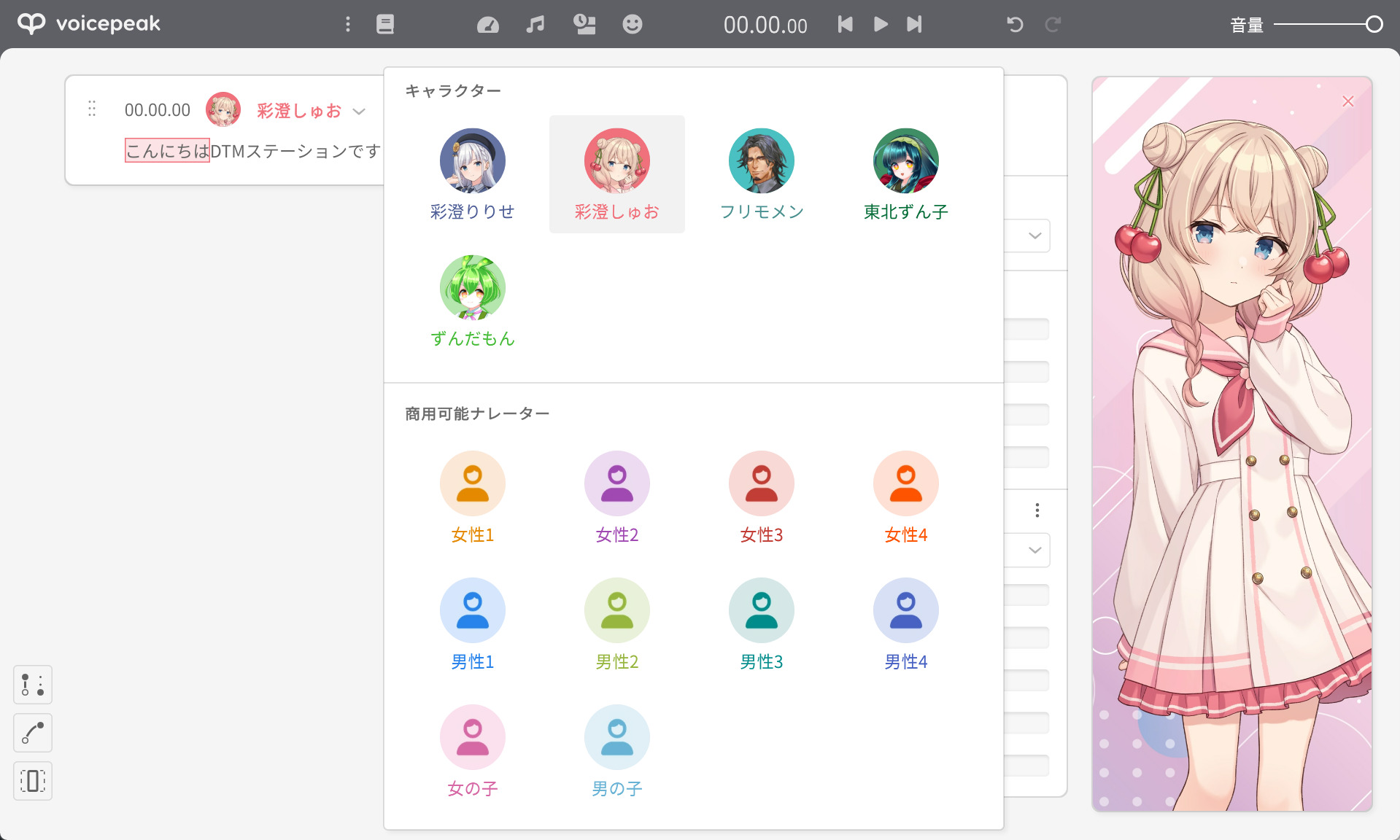Viewport: 1400px width, 840px height.
Task: Open the lower dropdown chevron in right panel
Action: (1034, 550)
